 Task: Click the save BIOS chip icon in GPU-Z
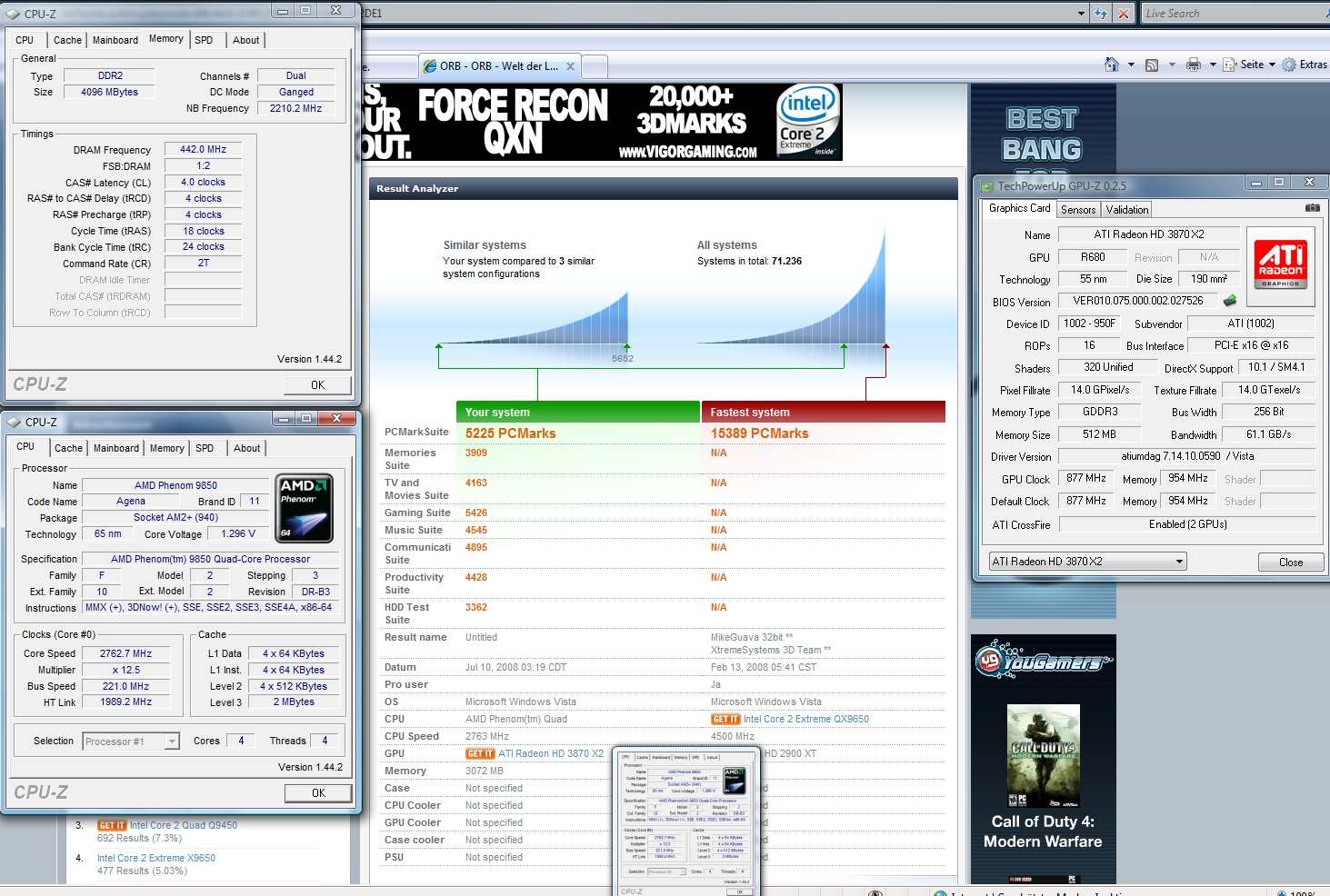[1230, 301]
